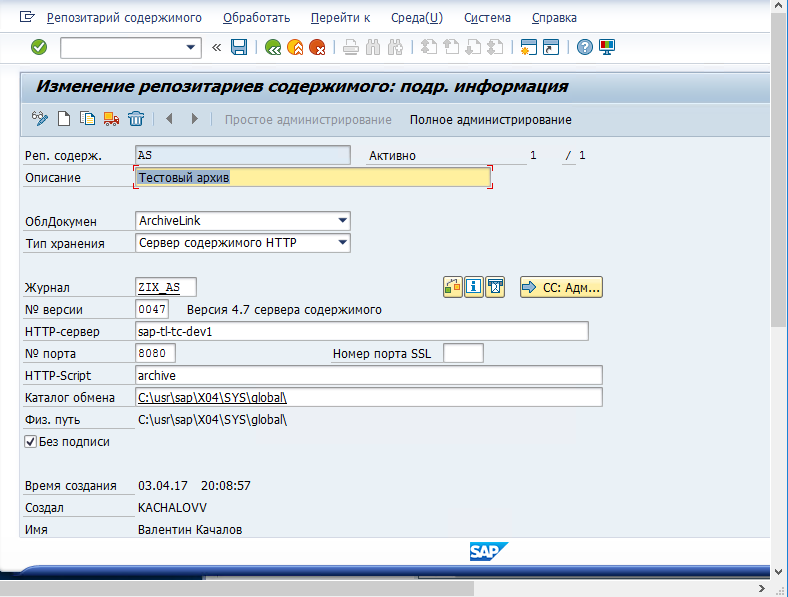Open the Тип хранения dropdown list

[x=342, y=242]
